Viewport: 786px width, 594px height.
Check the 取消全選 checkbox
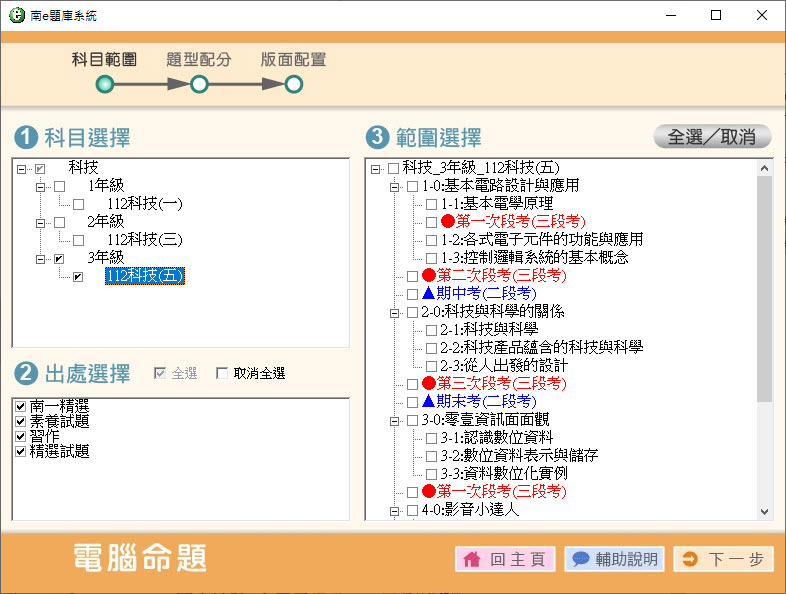(222, 373)
